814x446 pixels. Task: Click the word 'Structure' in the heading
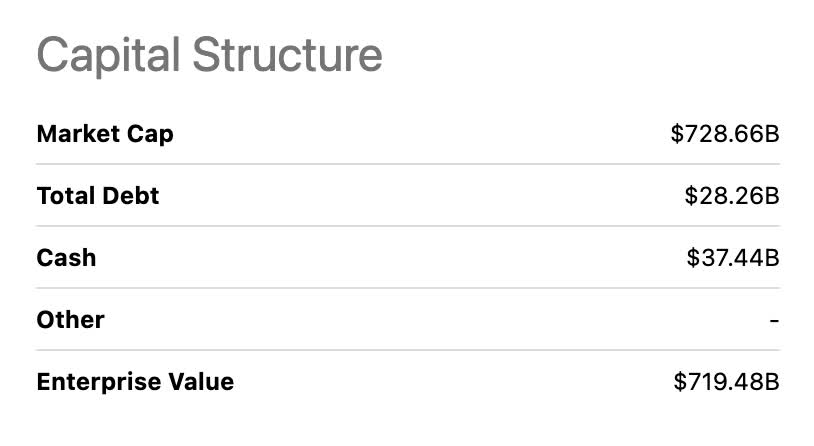coord(288,55)
